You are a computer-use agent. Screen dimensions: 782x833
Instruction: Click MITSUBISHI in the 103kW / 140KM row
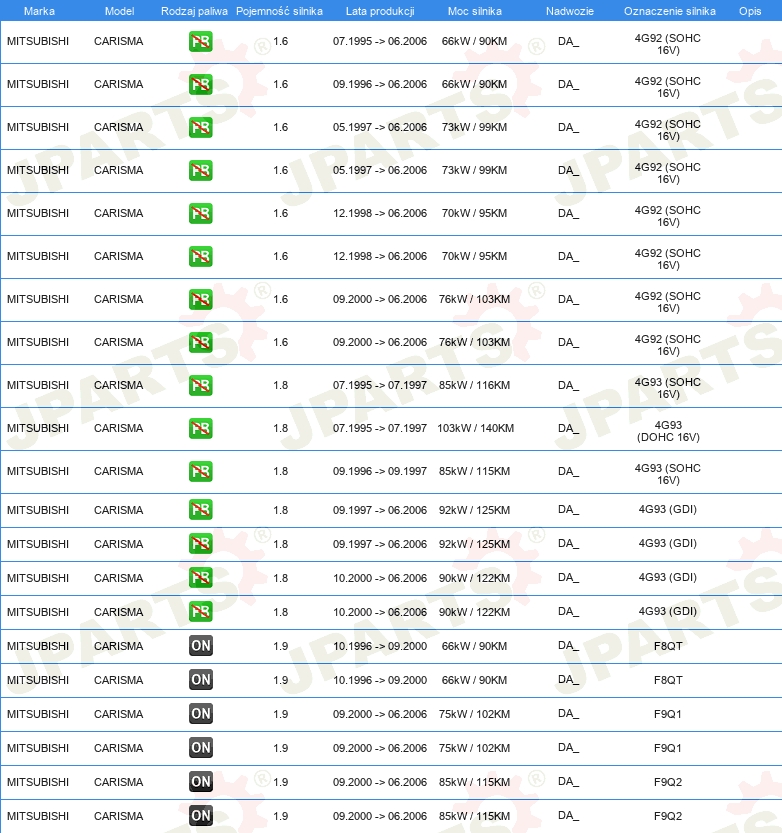click(38, 429)
